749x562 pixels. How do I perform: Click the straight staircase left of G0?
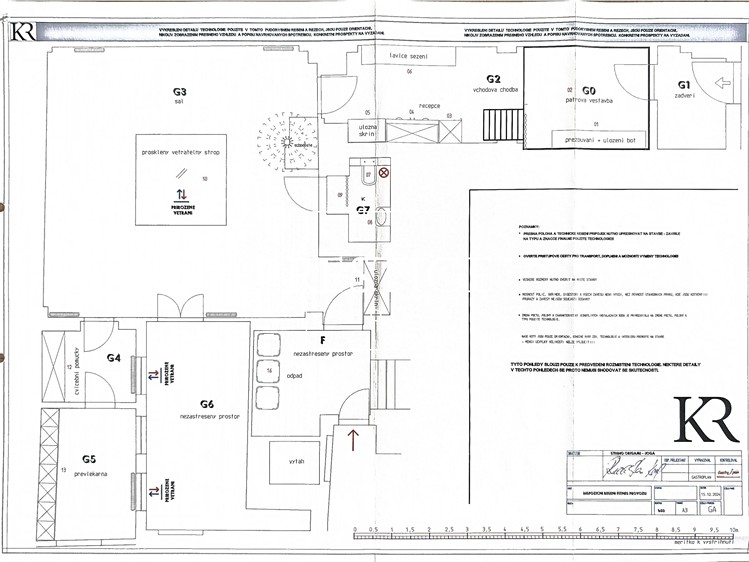click(503, 124)
